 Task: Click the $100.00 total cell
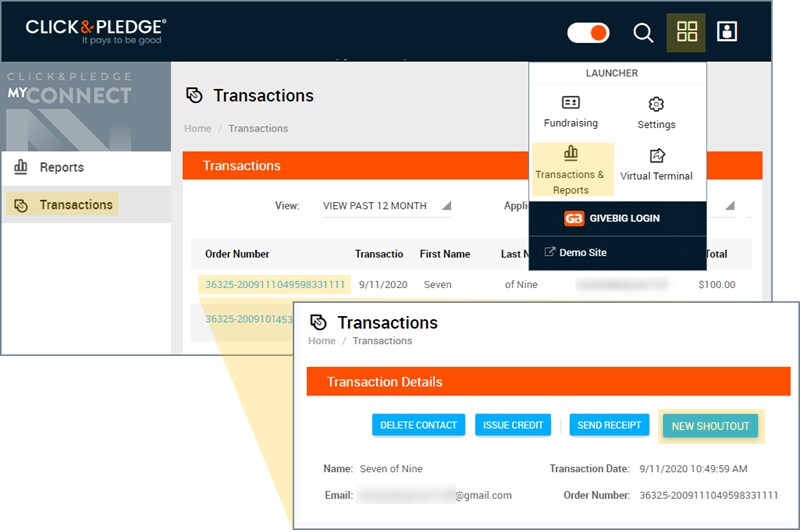click(x=717, y=285)
